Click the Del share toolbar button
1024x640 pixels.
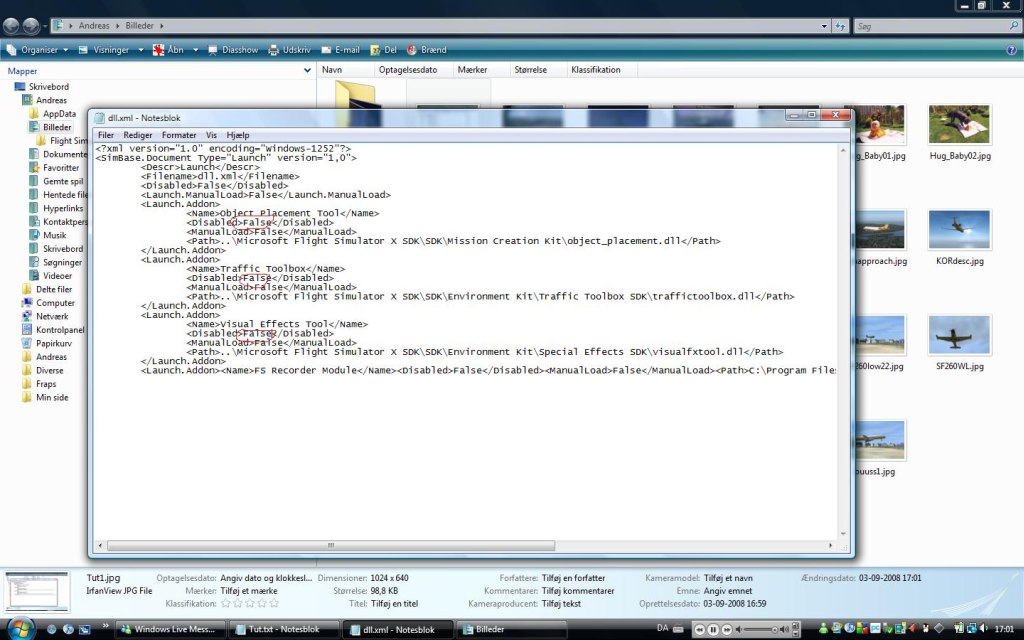click(384, 50)
